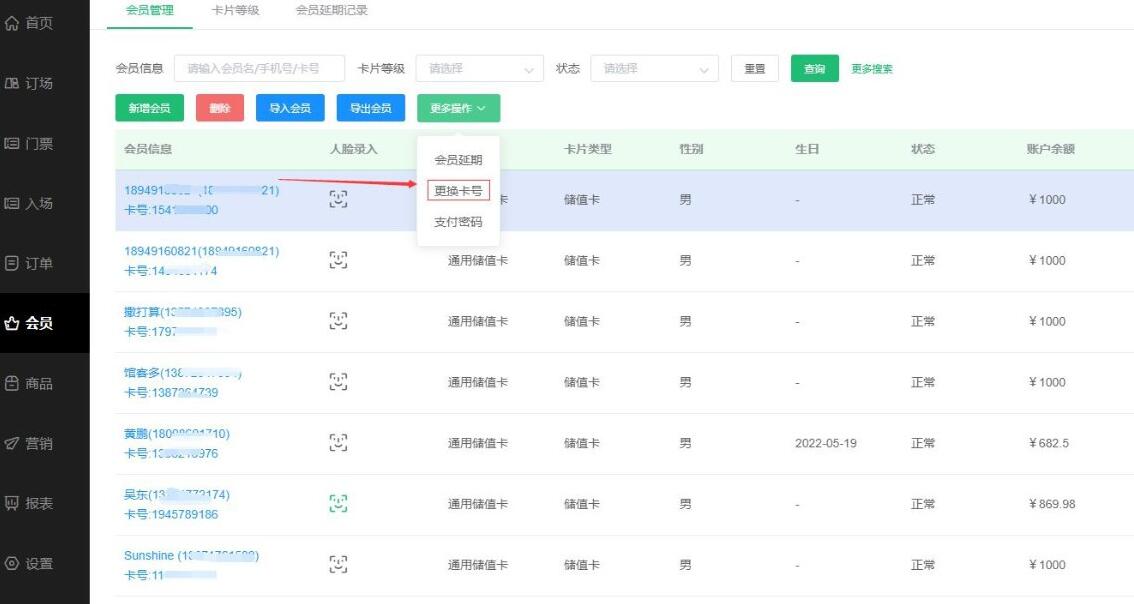Open 报表 reports in sidebar
The width and height of the screenshot is (1134, 604).
coord(30,503)
